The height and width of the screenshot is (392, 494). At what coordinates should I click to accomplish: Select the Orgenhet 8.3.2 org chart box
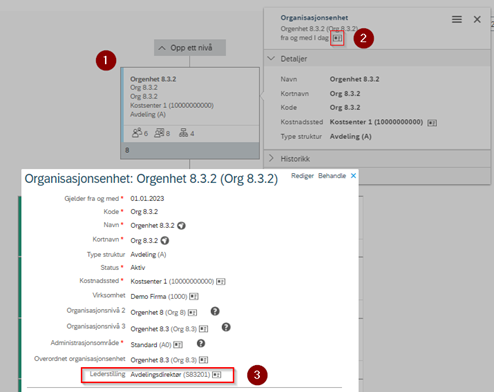[x=190, y=113]
